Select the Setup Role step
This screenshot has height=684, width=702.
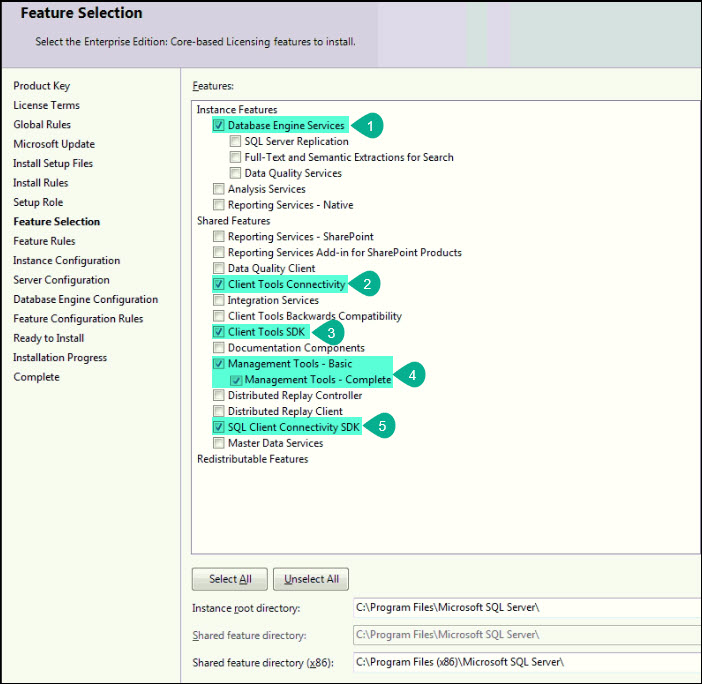point(38,202)
